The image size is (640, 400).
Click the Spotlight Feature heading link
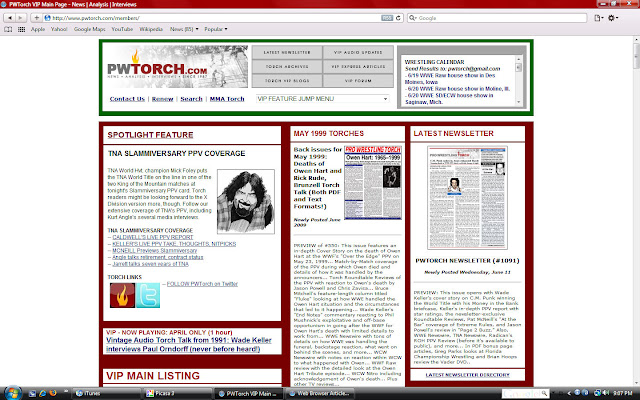coord(150,135)
